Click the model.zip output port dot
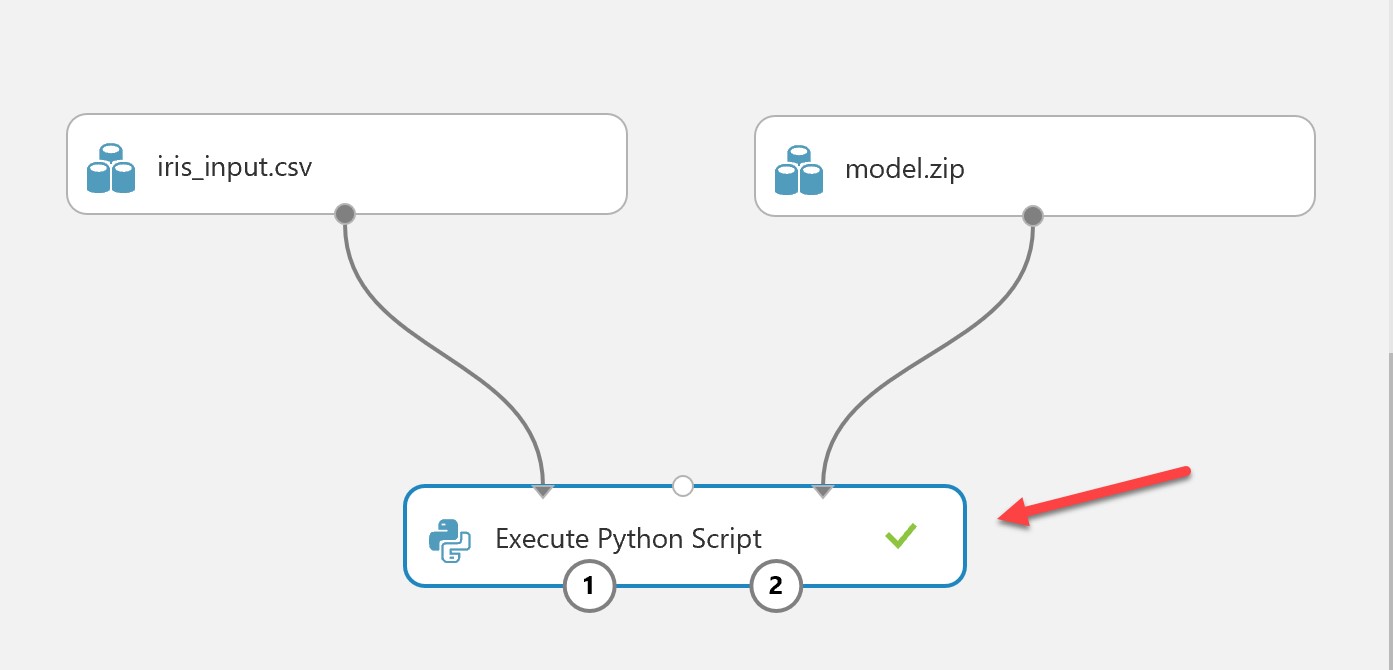1393x670 pixels. (1032, 214)
